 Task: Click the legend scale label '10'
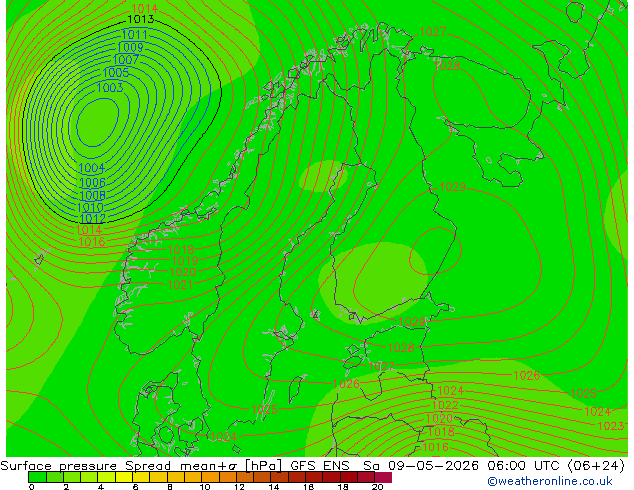(205, 487)
